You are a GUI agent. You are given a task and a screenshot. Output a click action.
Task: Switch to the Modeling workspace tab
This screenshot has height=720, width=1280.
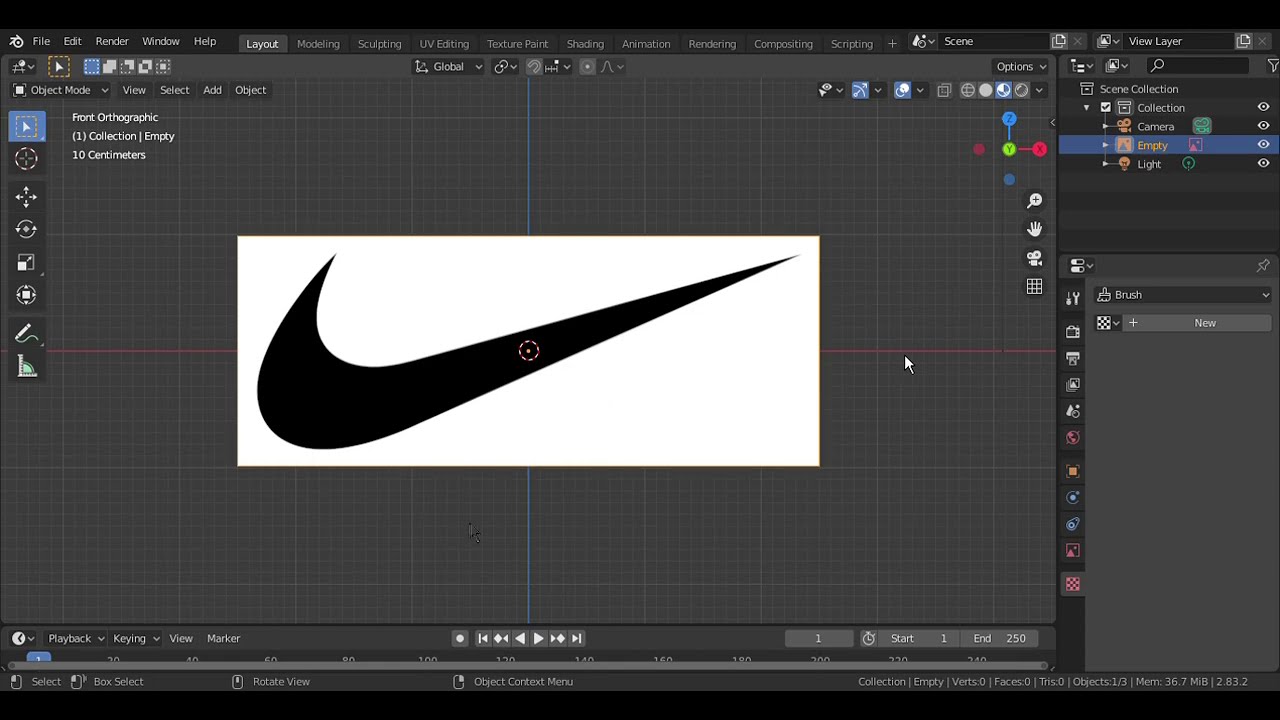(x=318, y=43)
